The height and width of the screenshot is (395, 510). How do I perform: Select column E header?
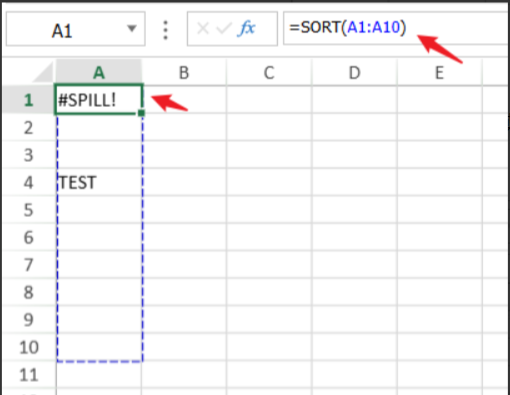[440, 72]
